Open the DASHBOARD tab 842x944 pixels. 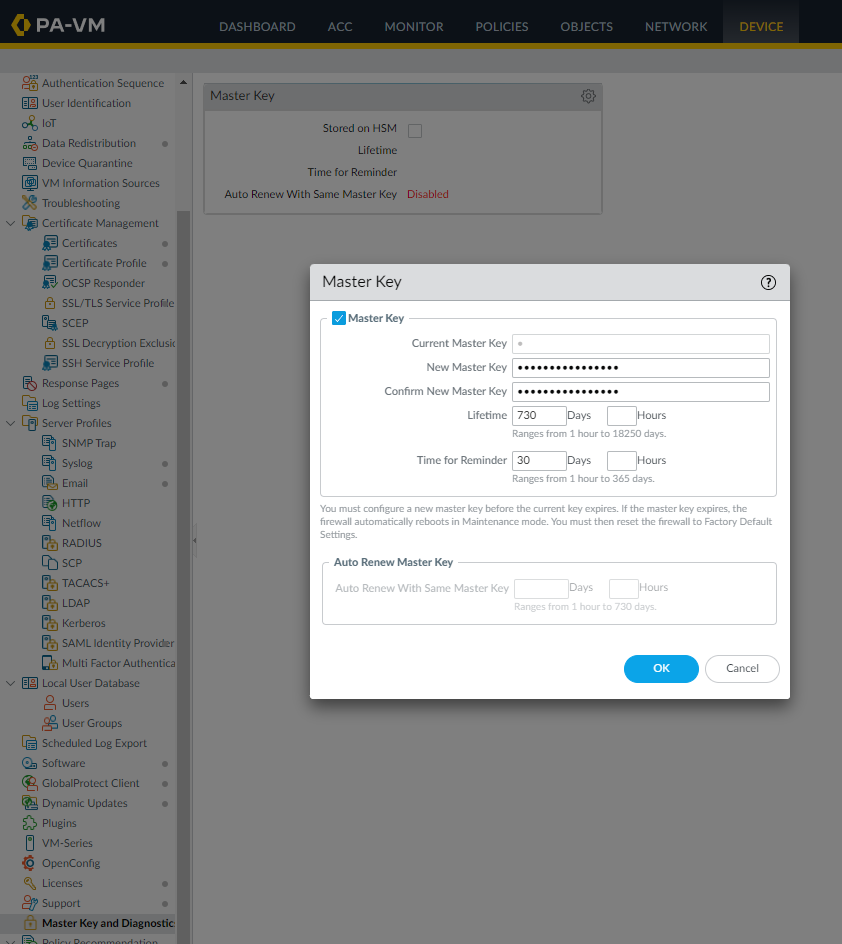[x=257, y=26]
